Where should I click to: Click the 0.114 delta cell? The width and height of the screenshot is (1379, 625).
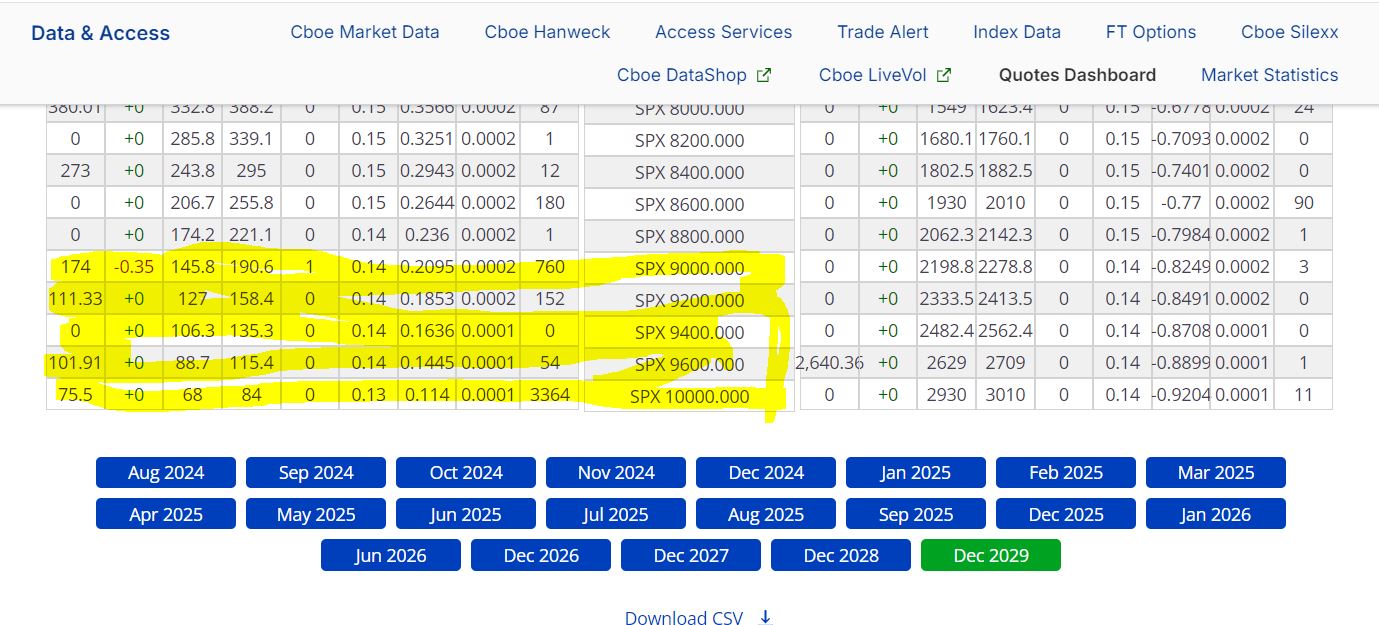click(427, 394)
